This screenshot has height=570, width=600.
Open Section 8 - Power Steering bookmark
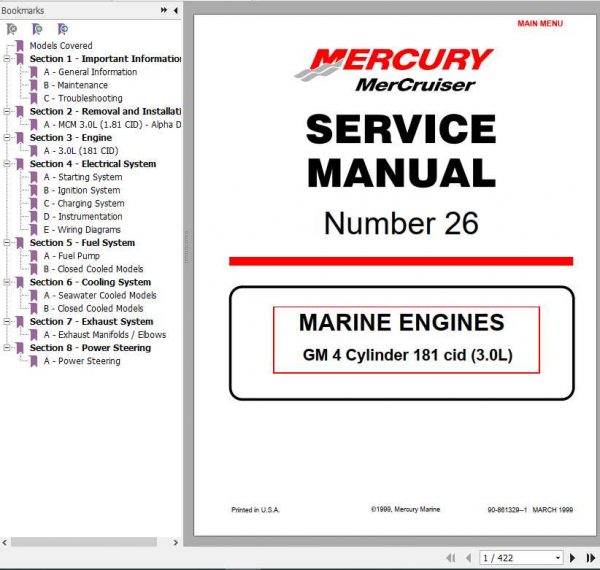click(x=90, y=348)
